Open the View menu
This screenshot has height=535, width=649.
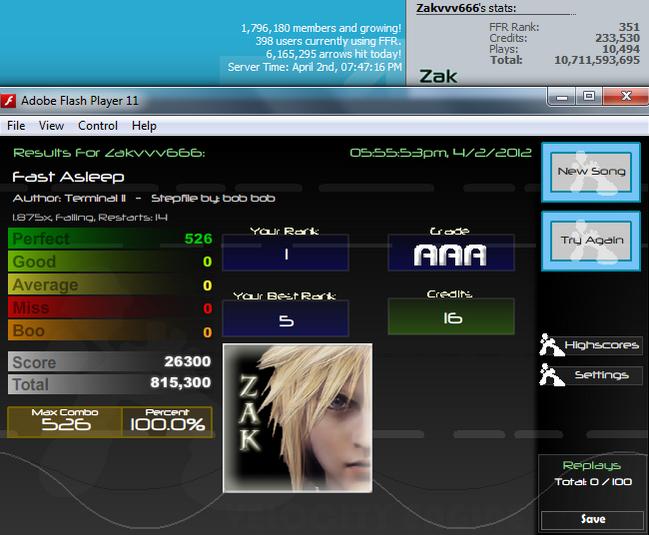click(51, 125)
